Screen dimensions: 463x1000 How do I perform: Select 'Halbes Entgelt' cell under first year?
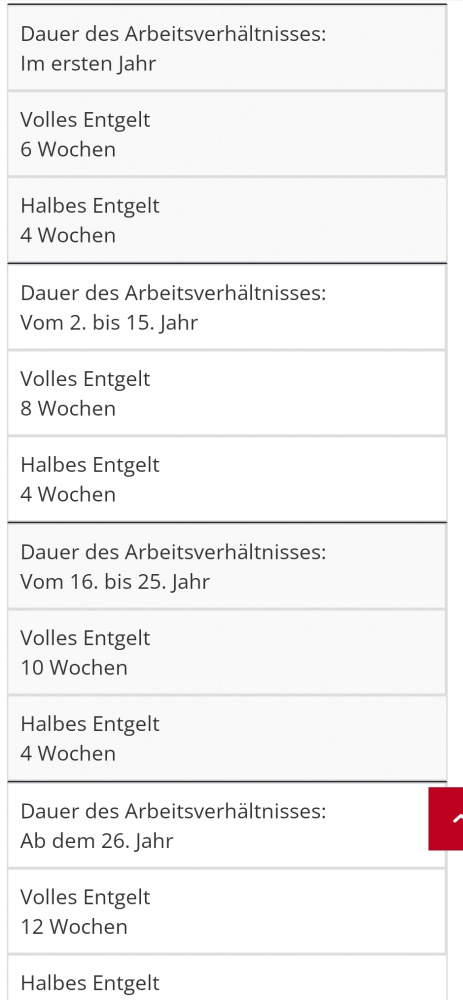point(227,220)
